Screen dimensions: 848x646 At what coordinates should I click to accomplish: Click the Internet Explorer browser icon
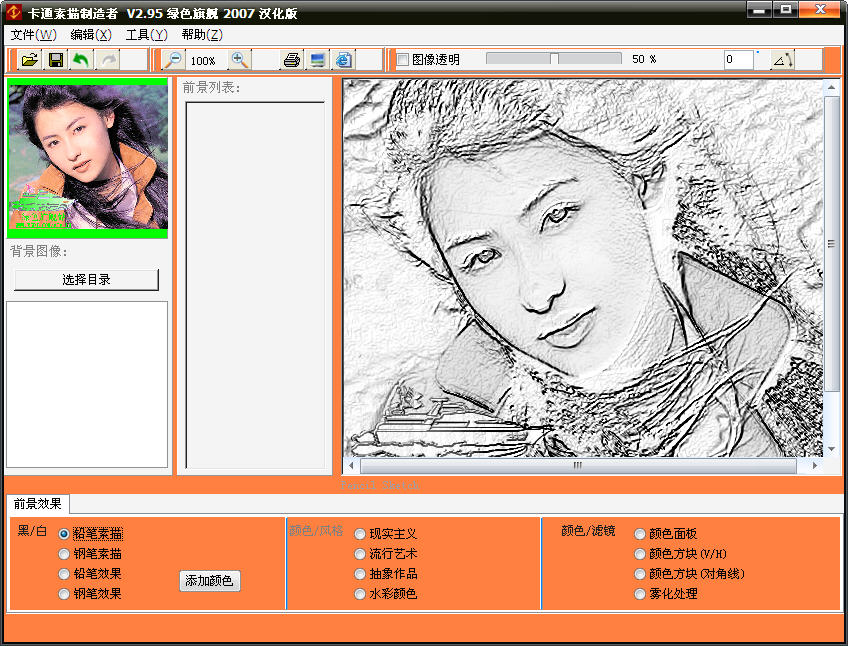(344, 60)
